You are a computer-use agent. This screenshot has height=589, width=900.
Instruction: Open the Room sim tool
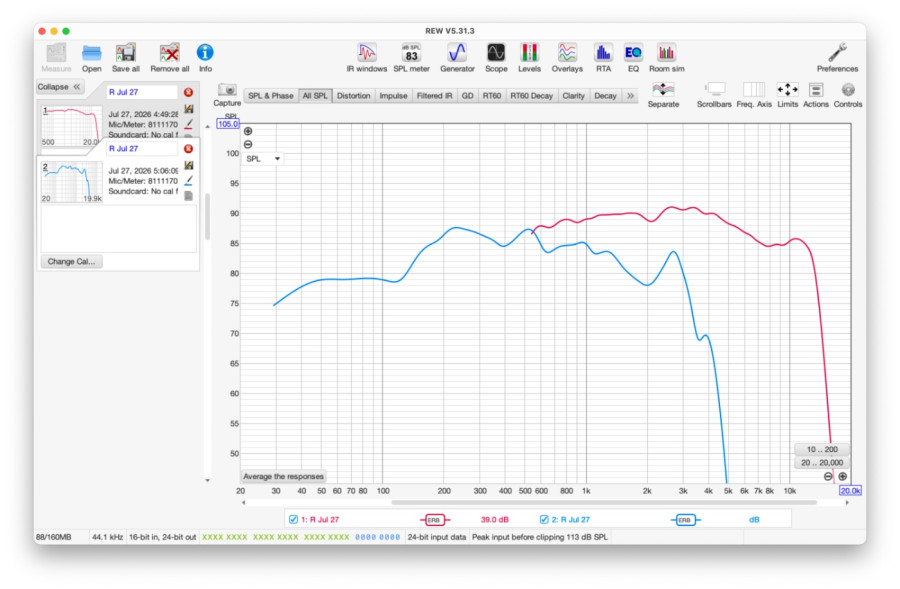pos(666,57)
